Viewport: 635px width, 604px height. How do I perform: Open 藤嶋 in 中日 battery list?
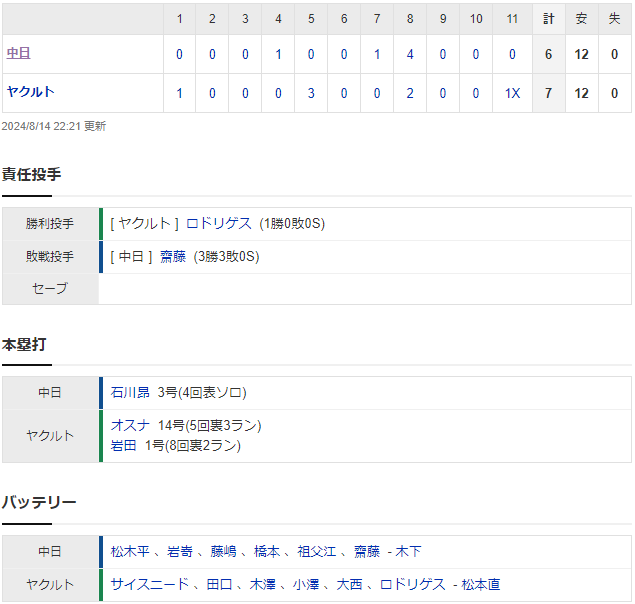[x=223, y=551]
